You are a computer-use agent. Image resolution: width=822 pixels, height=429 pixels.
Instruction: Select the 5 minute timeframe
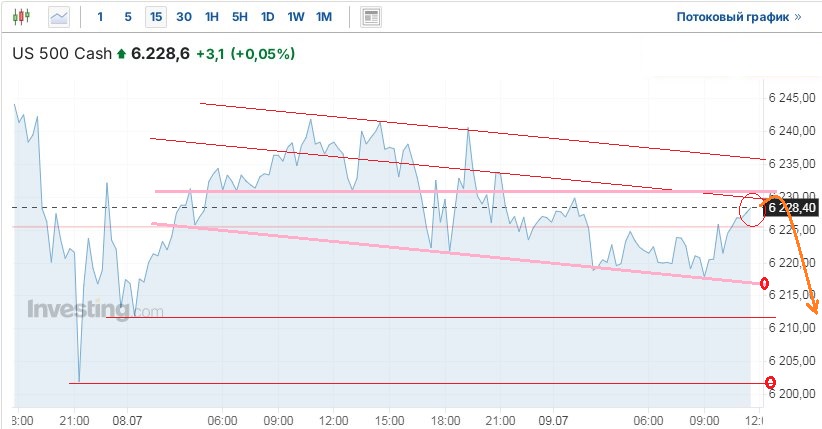pos(127,17)
